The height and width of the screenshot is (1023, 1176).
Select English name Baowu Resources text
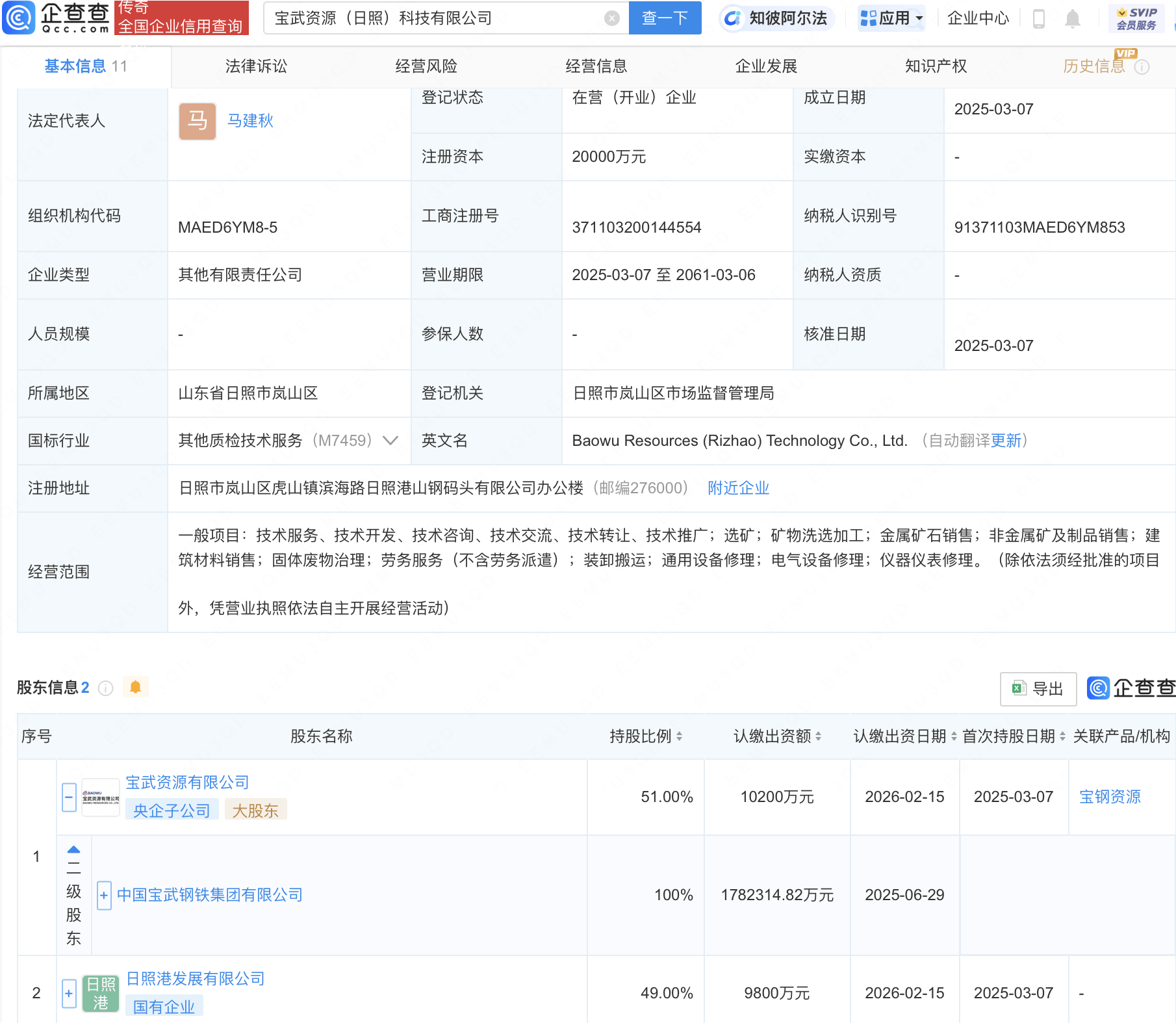pos(739,441)
